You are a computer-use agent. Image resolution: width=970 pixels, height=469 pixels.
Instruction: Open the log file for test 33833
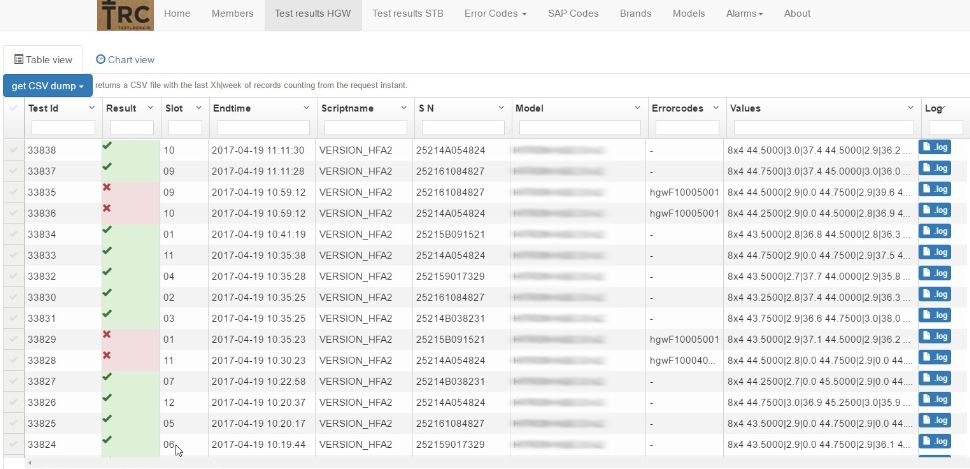(934, 252)
